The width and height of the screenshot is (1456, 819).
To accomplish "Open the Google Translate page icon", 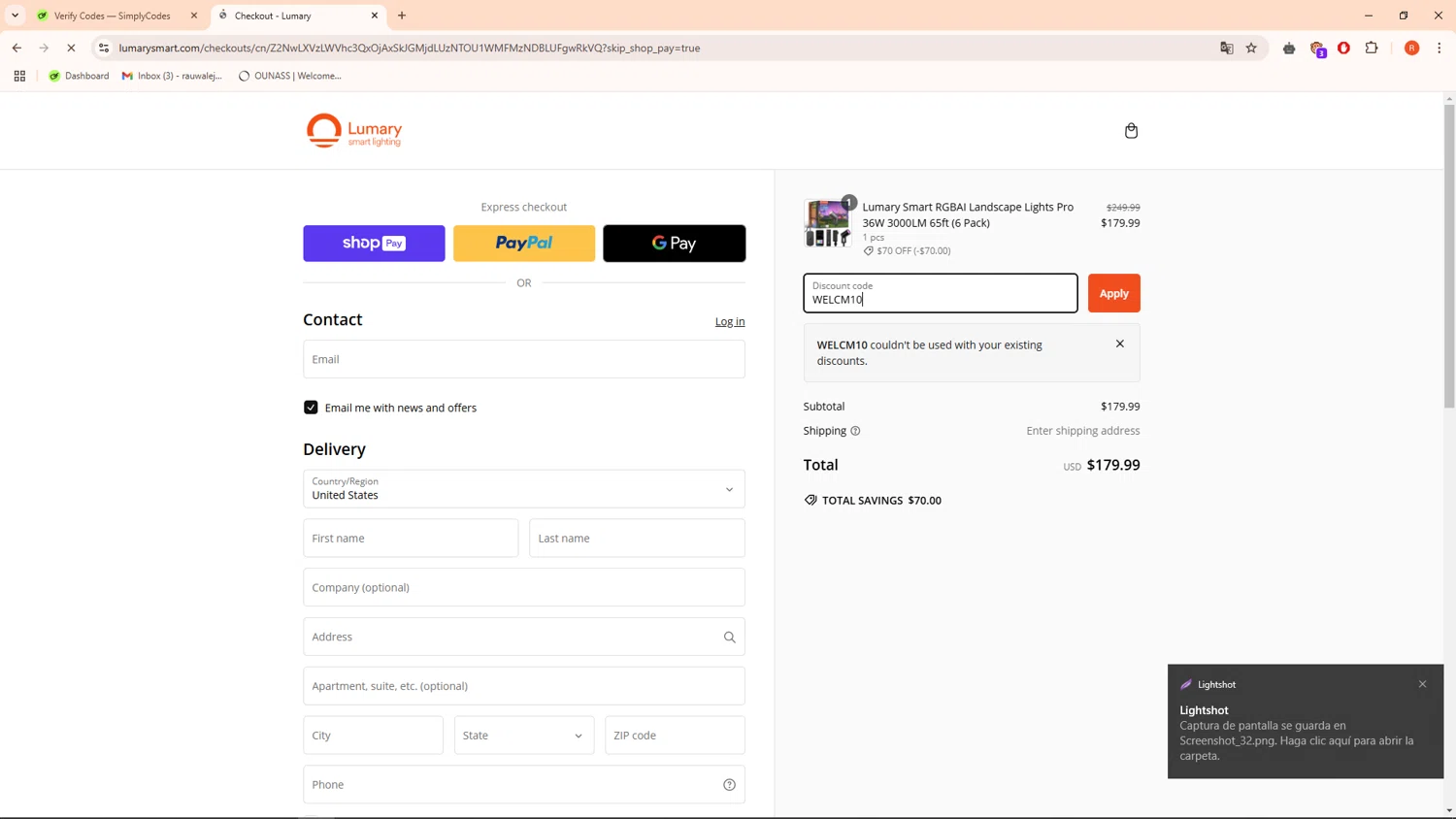I will 1226,48.
